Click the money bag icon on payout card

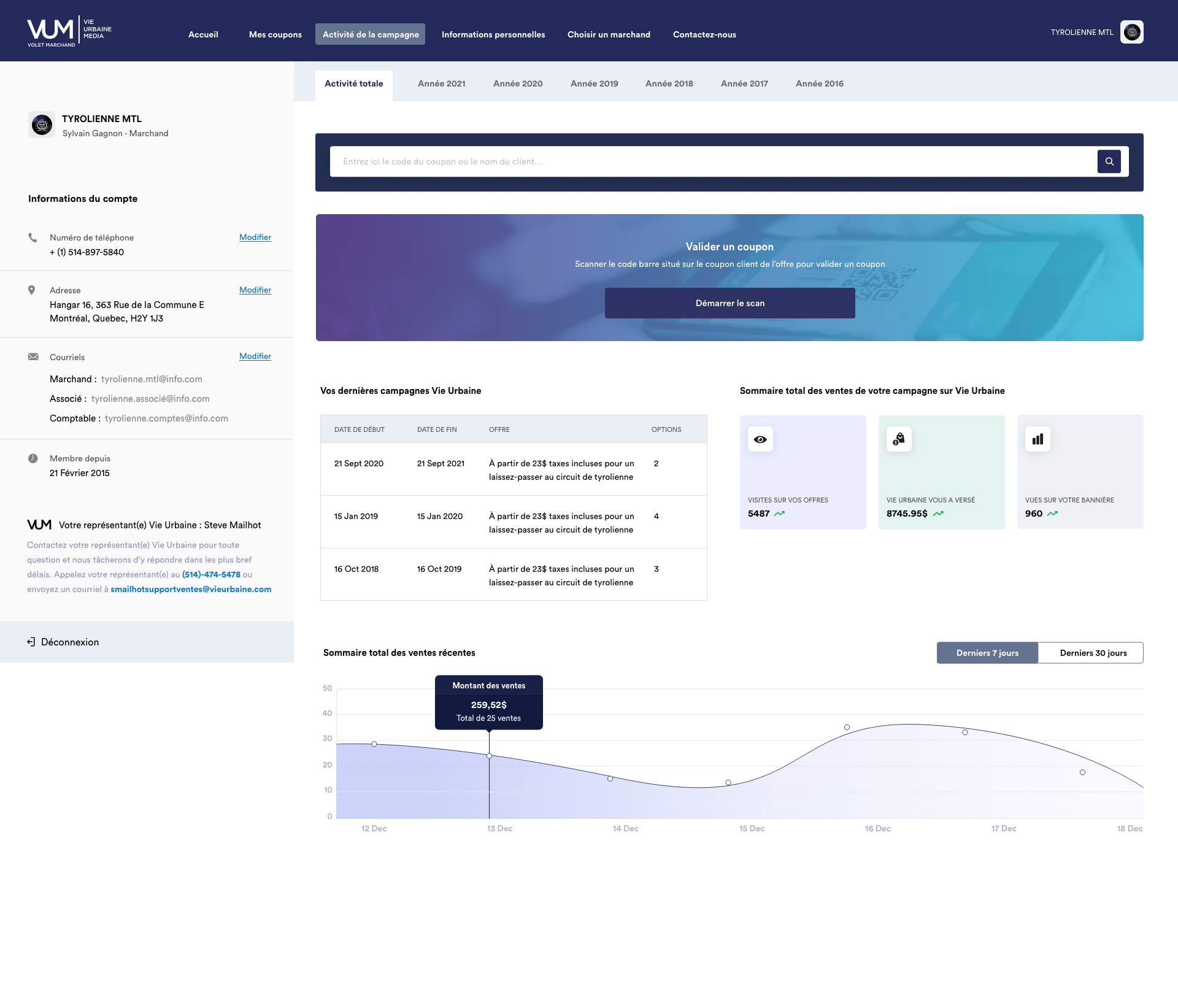(x=899, y=439)
